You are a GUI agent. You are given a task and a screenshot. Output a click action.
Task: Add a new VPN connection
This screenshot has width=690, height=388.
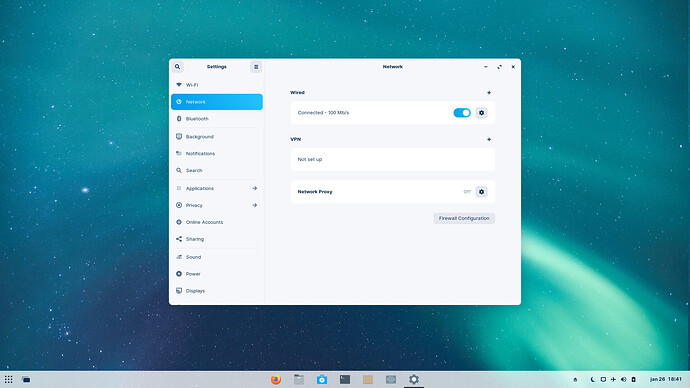489,139
